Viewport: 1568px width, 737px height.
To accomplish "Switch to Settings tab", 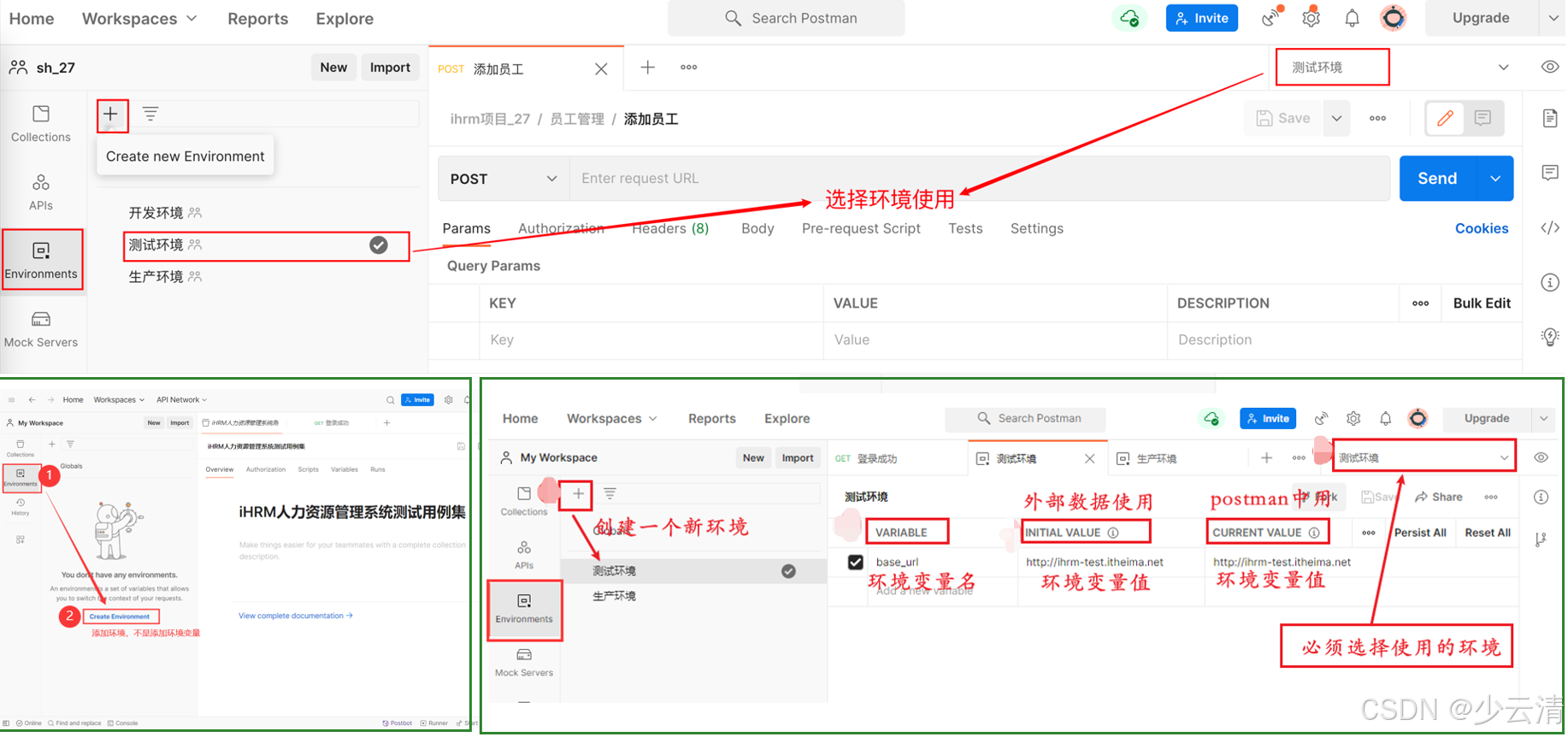I will click(1036, 228).
